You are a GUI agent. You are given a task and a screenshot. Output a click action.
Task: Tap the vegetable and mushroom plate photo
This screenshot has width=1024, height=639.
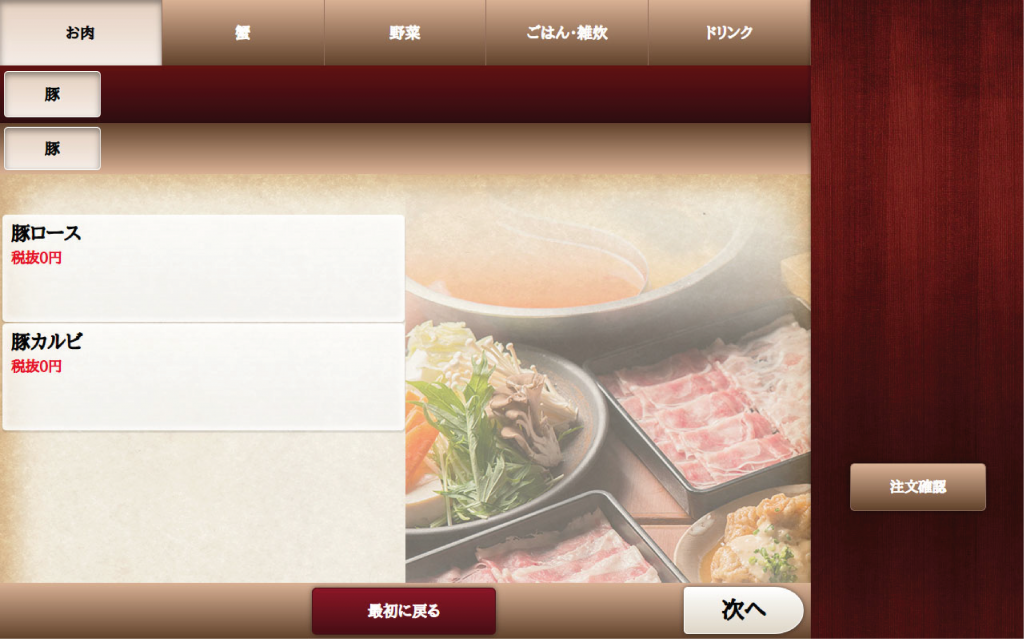pos(496,425)
